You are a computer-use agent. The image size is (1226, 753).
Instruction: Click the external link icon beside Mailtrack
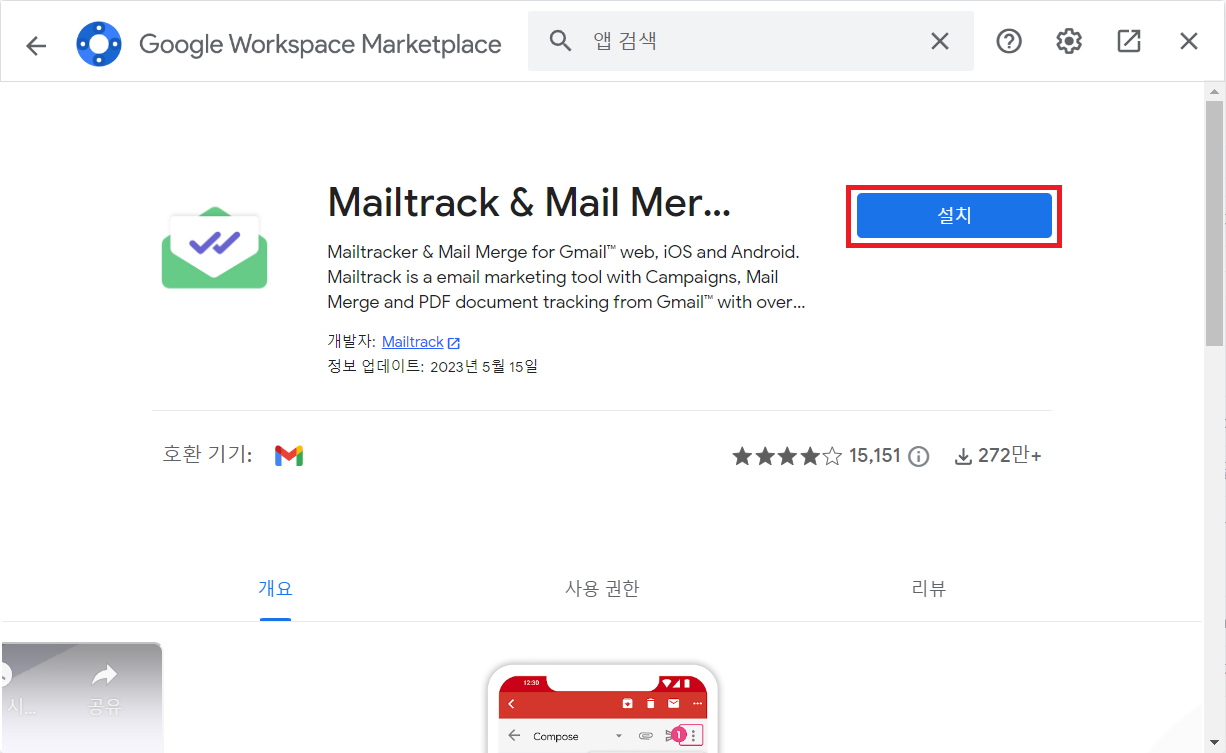[455, 341]
